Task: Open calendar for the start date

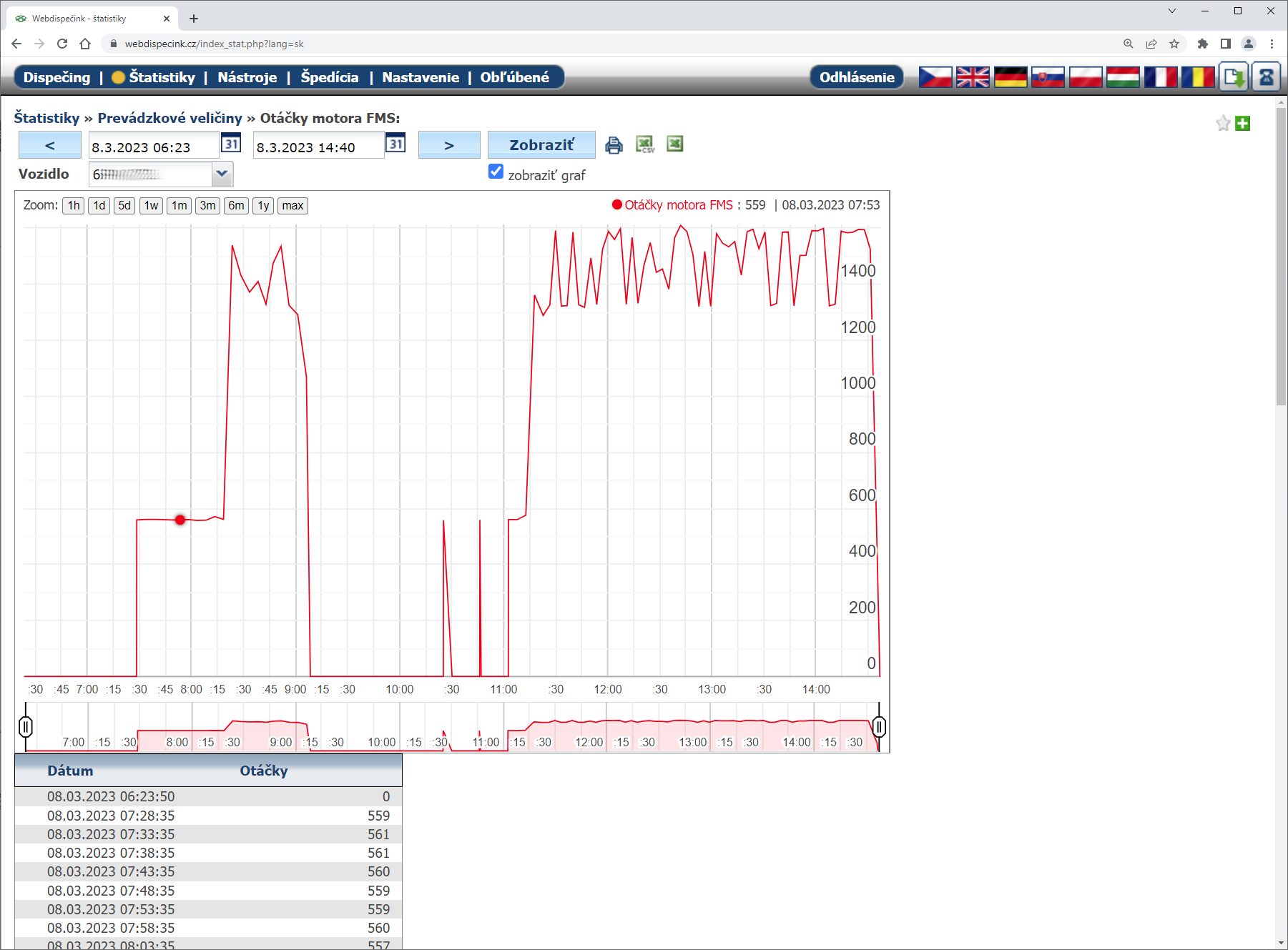Action: tap(231, 144)
